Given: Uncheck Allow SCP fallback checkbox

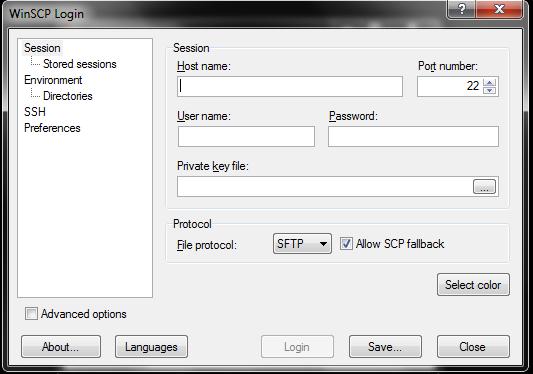Looking at the screenshot, I should pyautogui.click(x=346, y=244).
